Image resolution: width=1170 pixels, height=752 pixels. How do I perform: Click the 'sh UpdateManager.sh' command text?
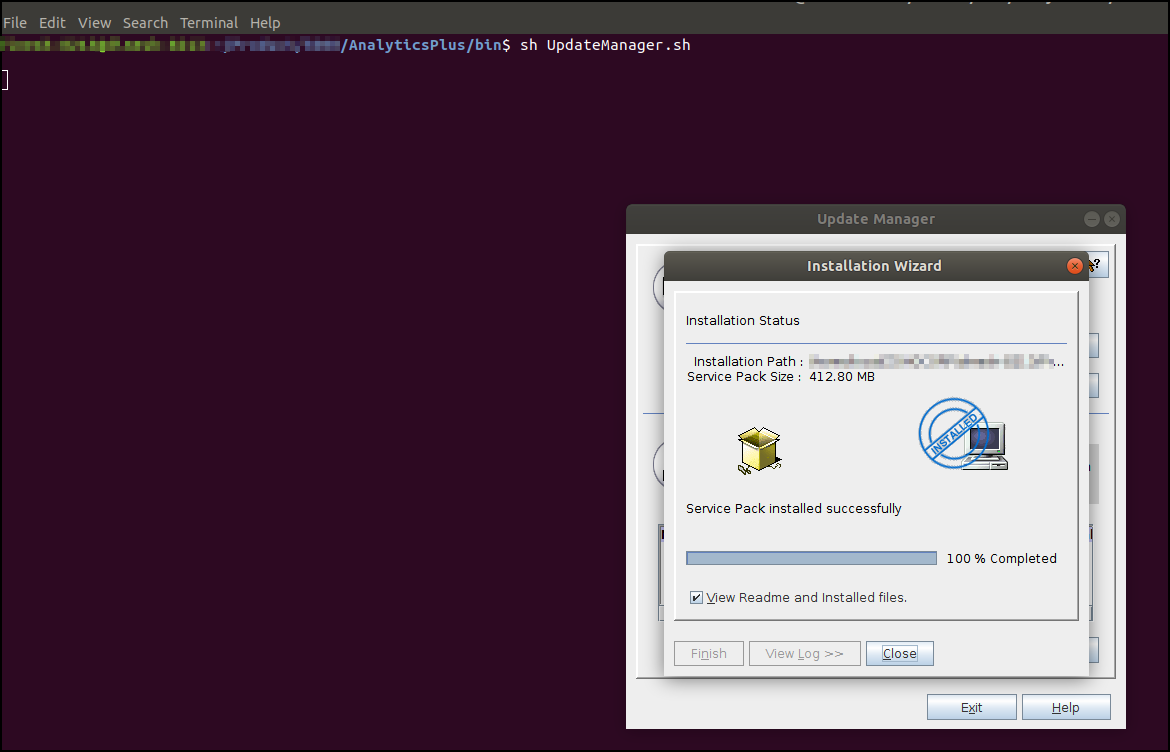coord(605,45)
